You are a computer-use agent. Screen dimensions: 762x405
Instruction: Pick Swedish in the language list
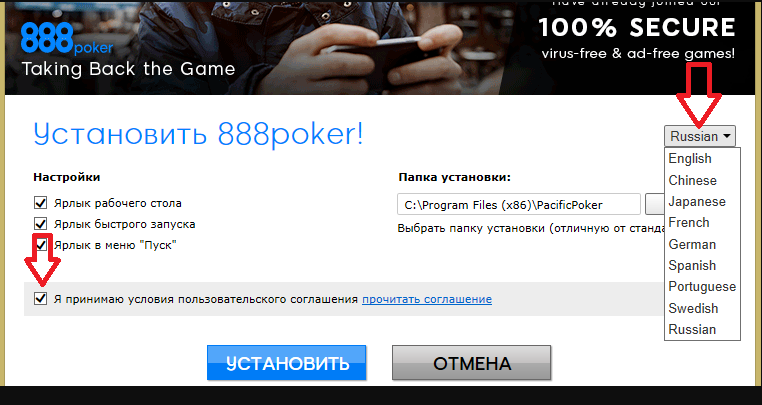[693, 308]
